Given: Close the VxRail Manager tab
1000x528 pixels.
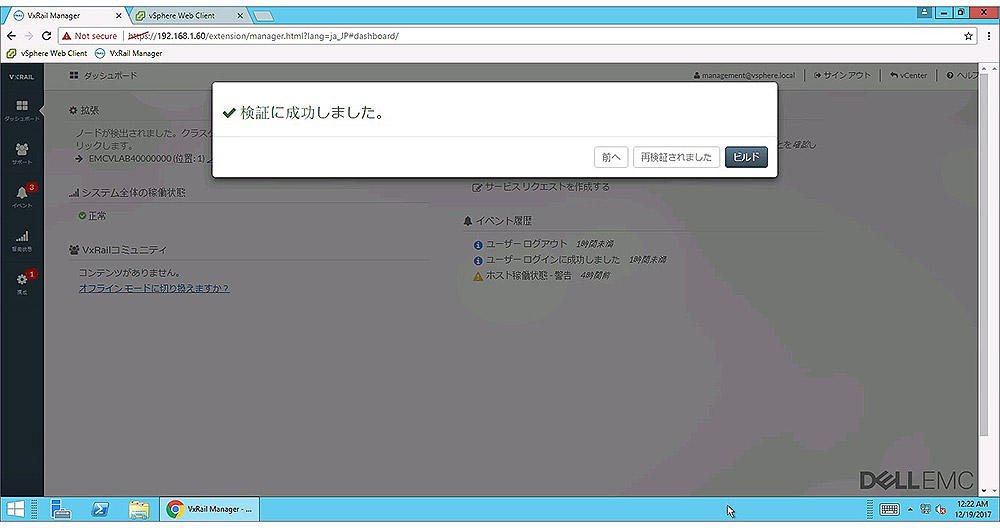Looking at the screenshot, I should tap(118, 15).
